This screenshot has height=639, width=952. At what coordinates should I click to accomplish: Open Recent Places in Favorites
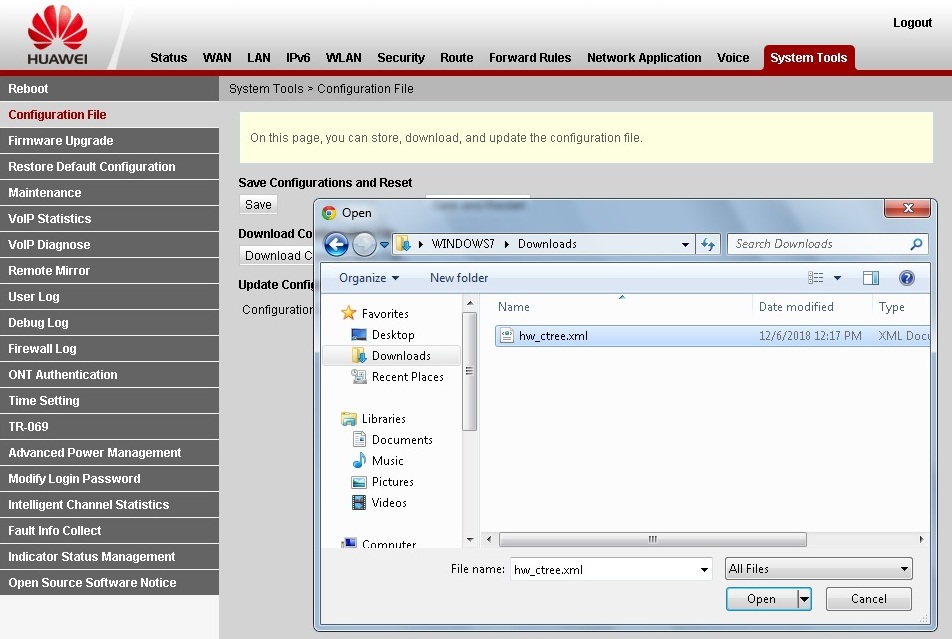407,377
